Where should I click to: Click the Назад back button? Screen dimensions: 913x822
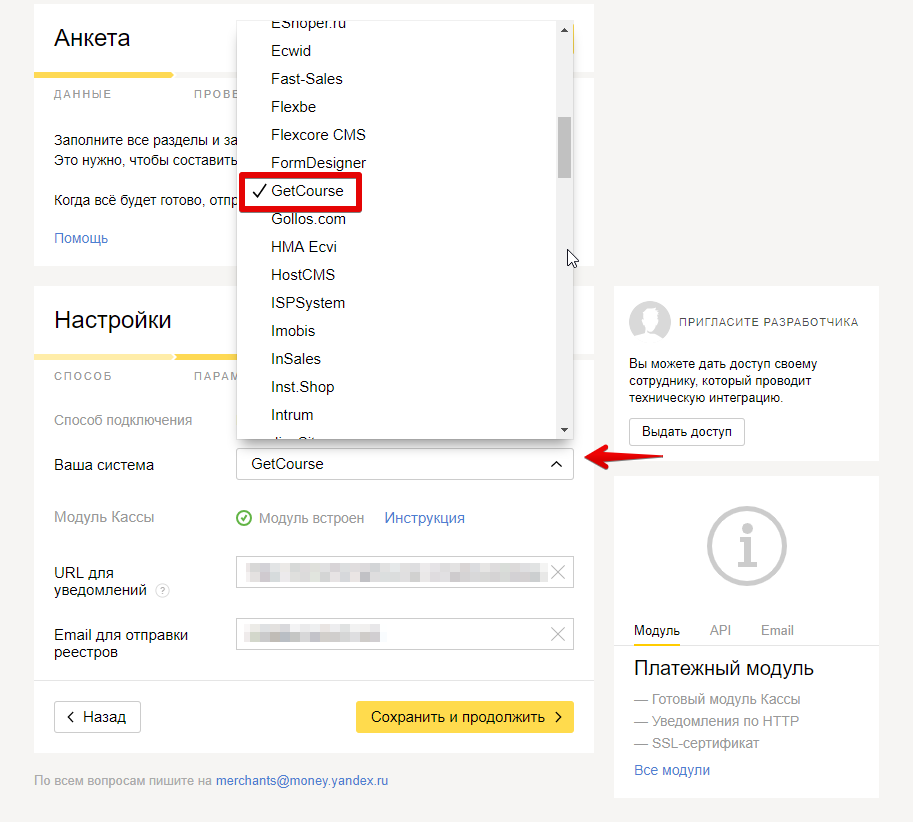point(97,717)
